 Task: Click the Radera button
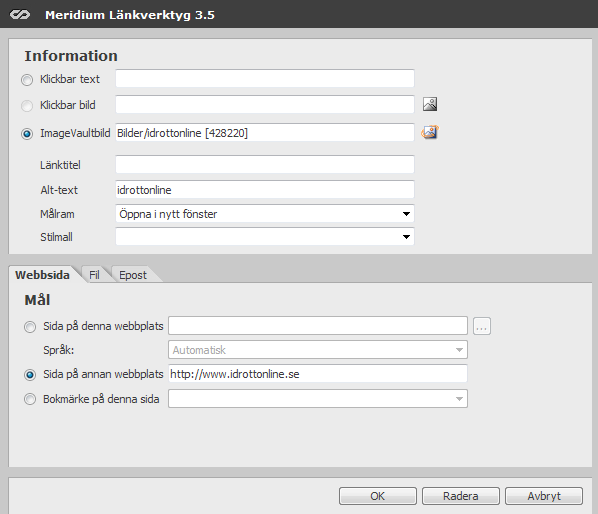click(x=461, y=496)
